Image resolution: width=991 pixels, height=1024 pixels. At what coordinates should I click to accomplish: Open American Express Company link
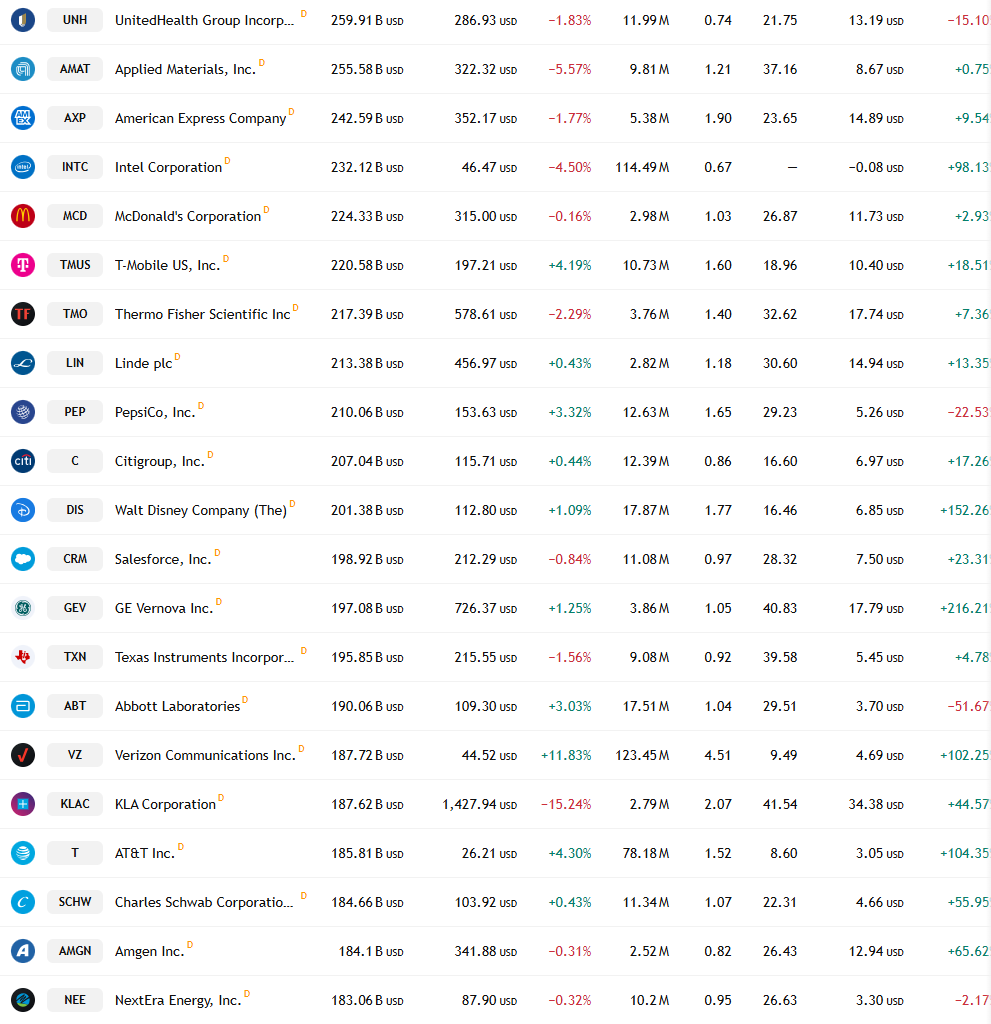click(x=201, y=118)
